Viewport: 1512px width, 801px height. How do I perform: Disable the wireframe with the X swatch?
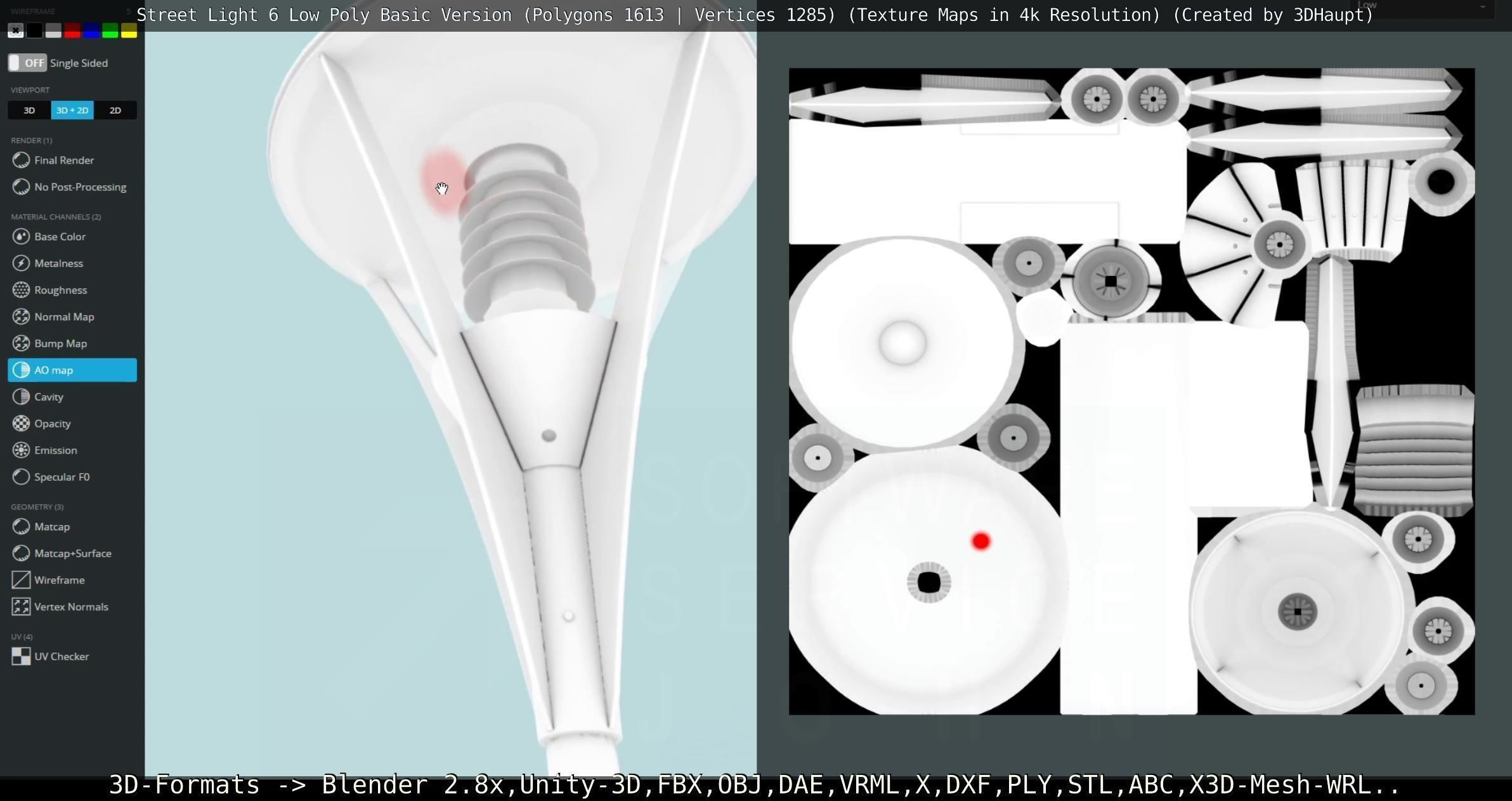tap(16, 30)
